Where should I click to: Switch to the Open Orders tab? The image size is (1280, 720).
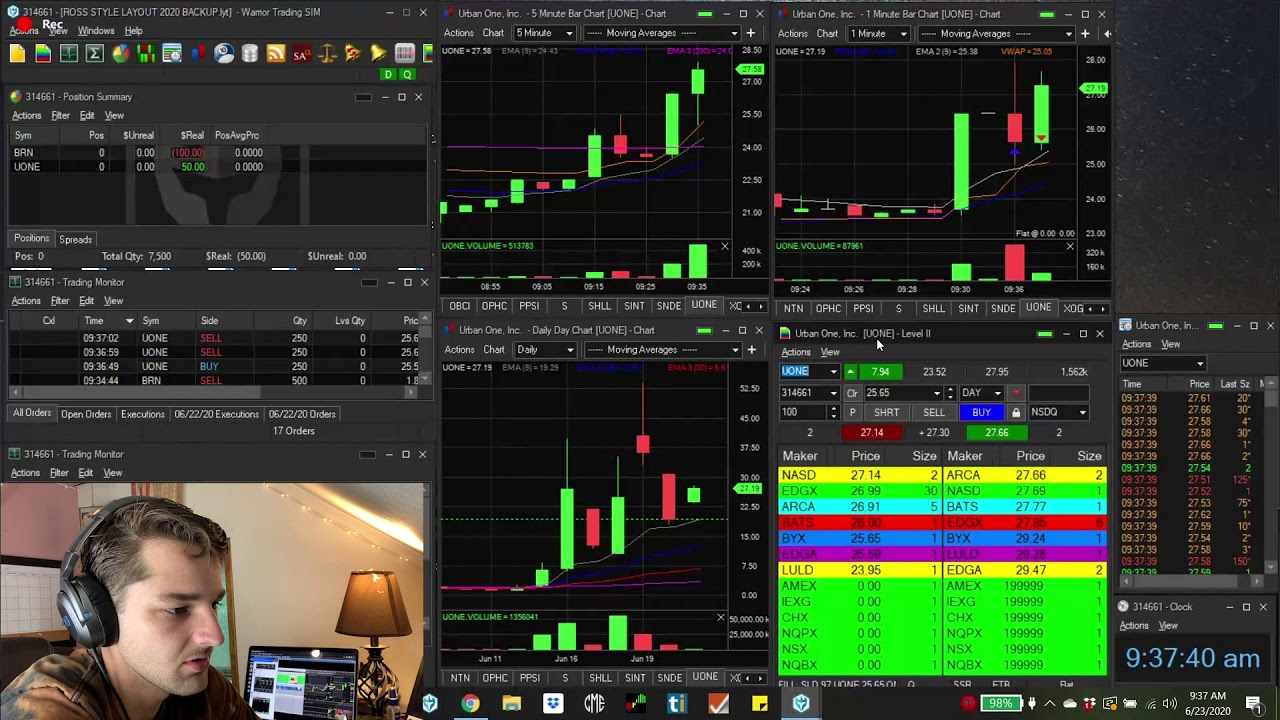86,414
